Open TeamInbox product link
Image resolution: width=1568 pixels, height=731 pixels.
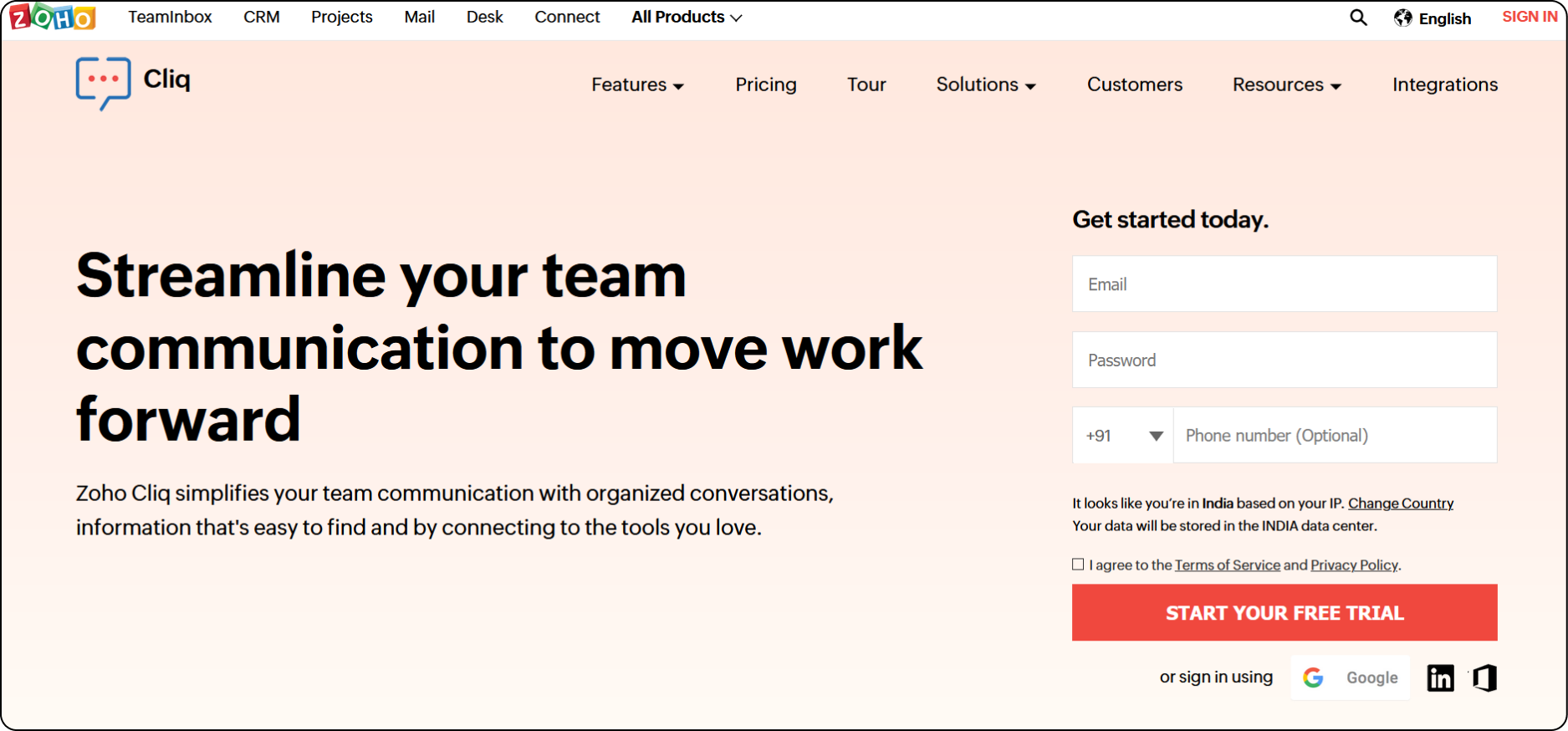170,17
